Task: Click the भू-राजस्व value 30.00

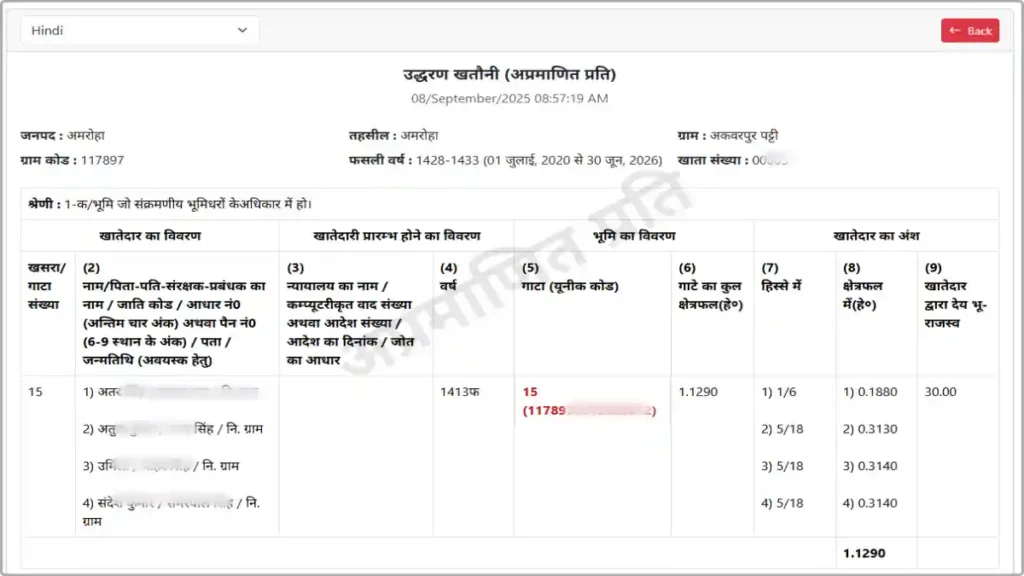Action: [x=943, y=392]
